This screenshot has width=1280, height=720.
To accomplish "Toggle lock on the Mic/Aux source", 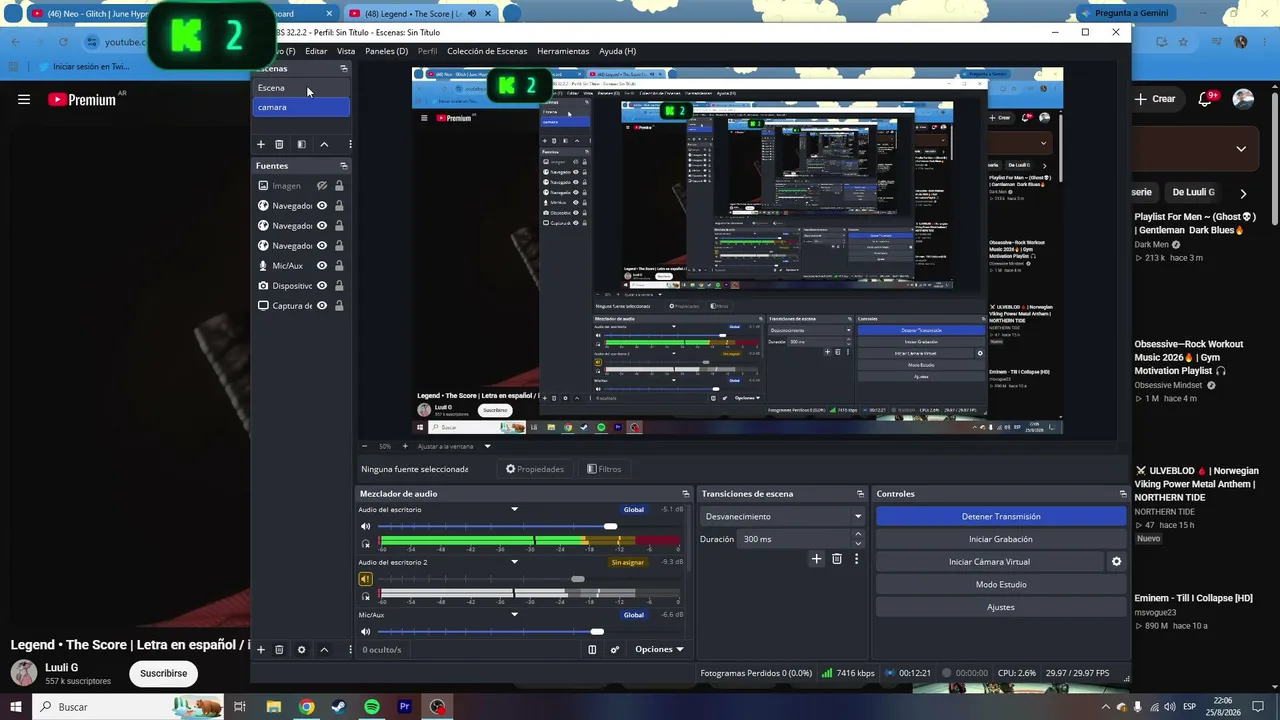I will click(339, 266).
